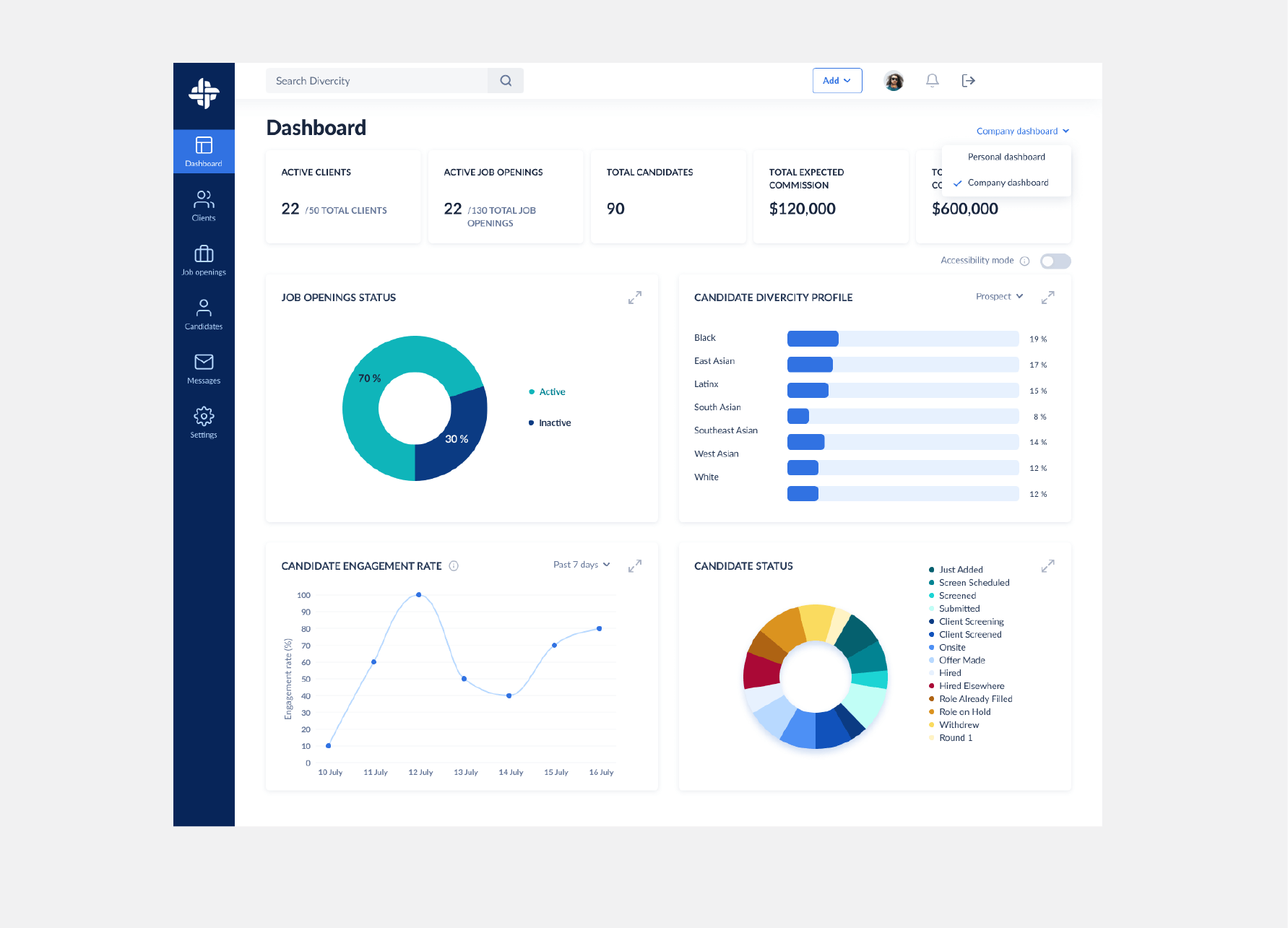1288x928 pixels.
Task: Click Screen Scheduled legend entry
Action: [x=969, y=583]
